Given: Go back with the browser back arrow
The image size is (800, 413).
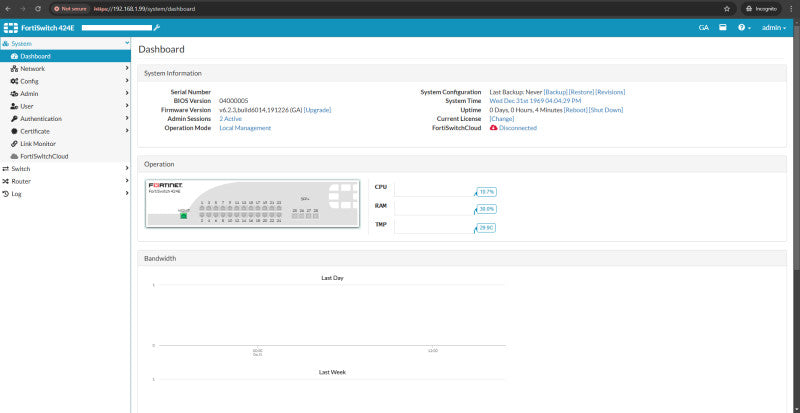Looking at the screenshot, I should pyautogui.click(x=8, y=9).
